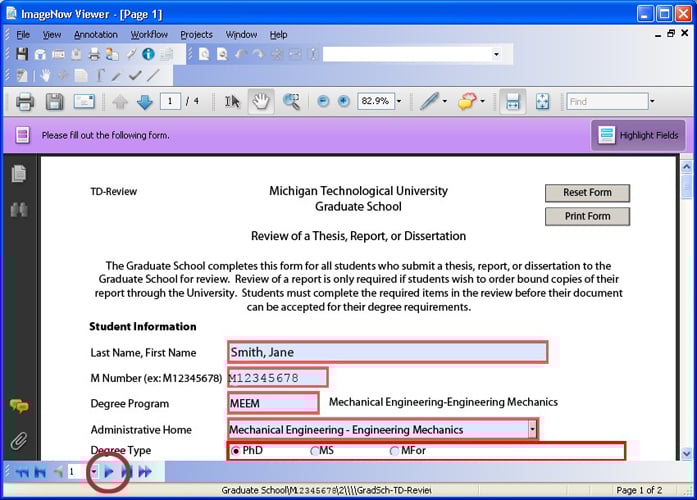Go to the next document with double arrow

pos(145,472)
